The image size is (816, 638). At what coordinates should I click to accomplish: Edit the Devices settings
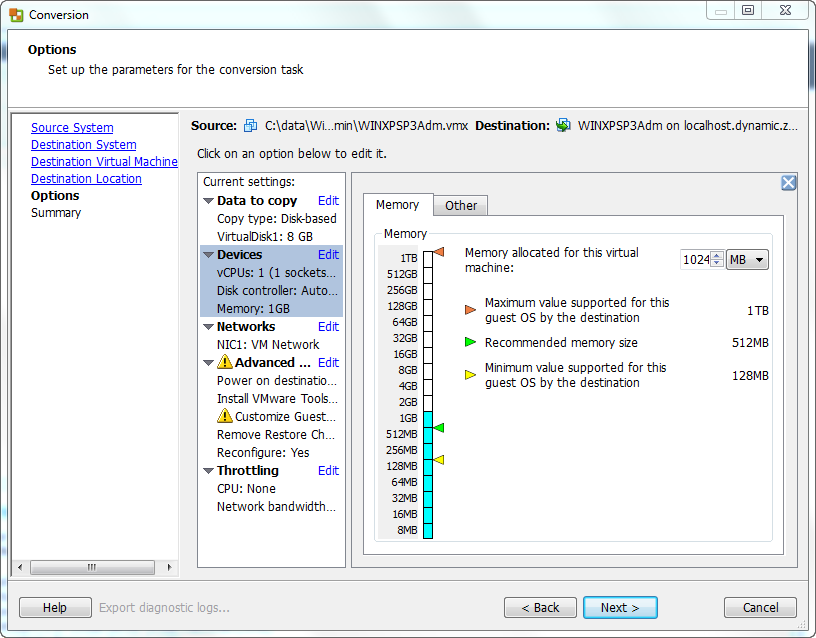(328, 254)
